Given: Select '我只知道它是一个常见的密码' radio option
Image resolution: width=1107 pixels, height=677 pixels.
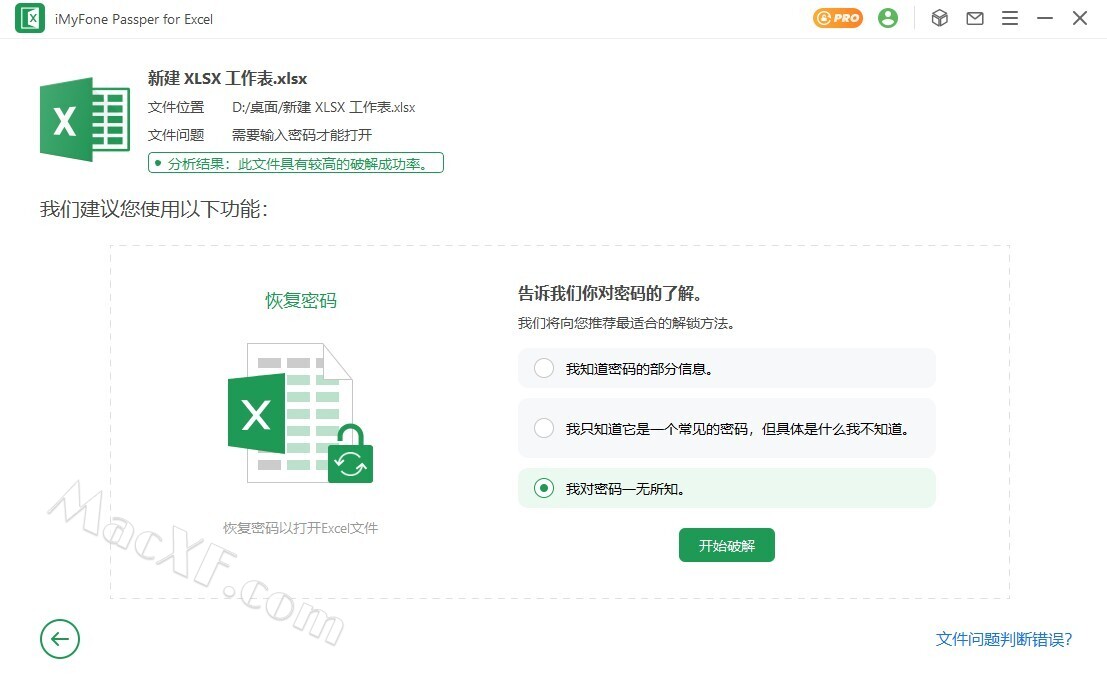Looking at the screenshot, I should coord(726,428).
